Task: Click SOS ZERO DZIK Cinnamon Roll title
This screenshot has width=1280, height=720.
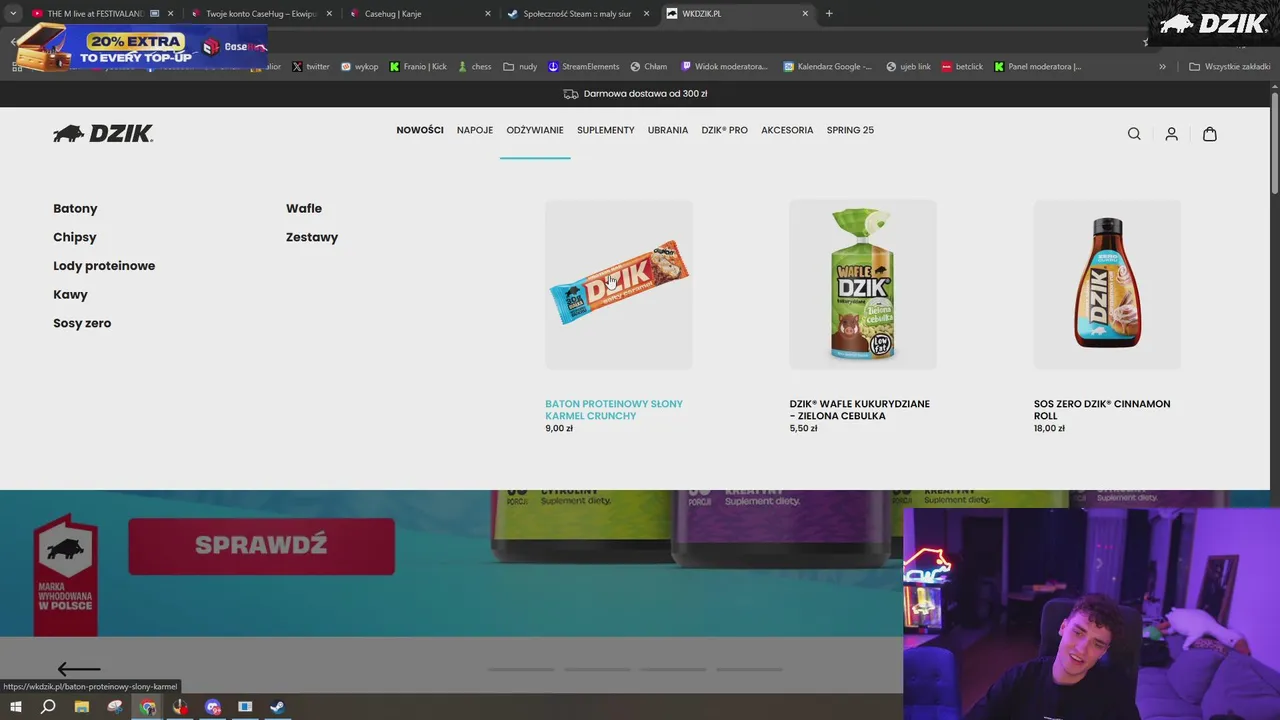Action: (x=1102, y=410)
